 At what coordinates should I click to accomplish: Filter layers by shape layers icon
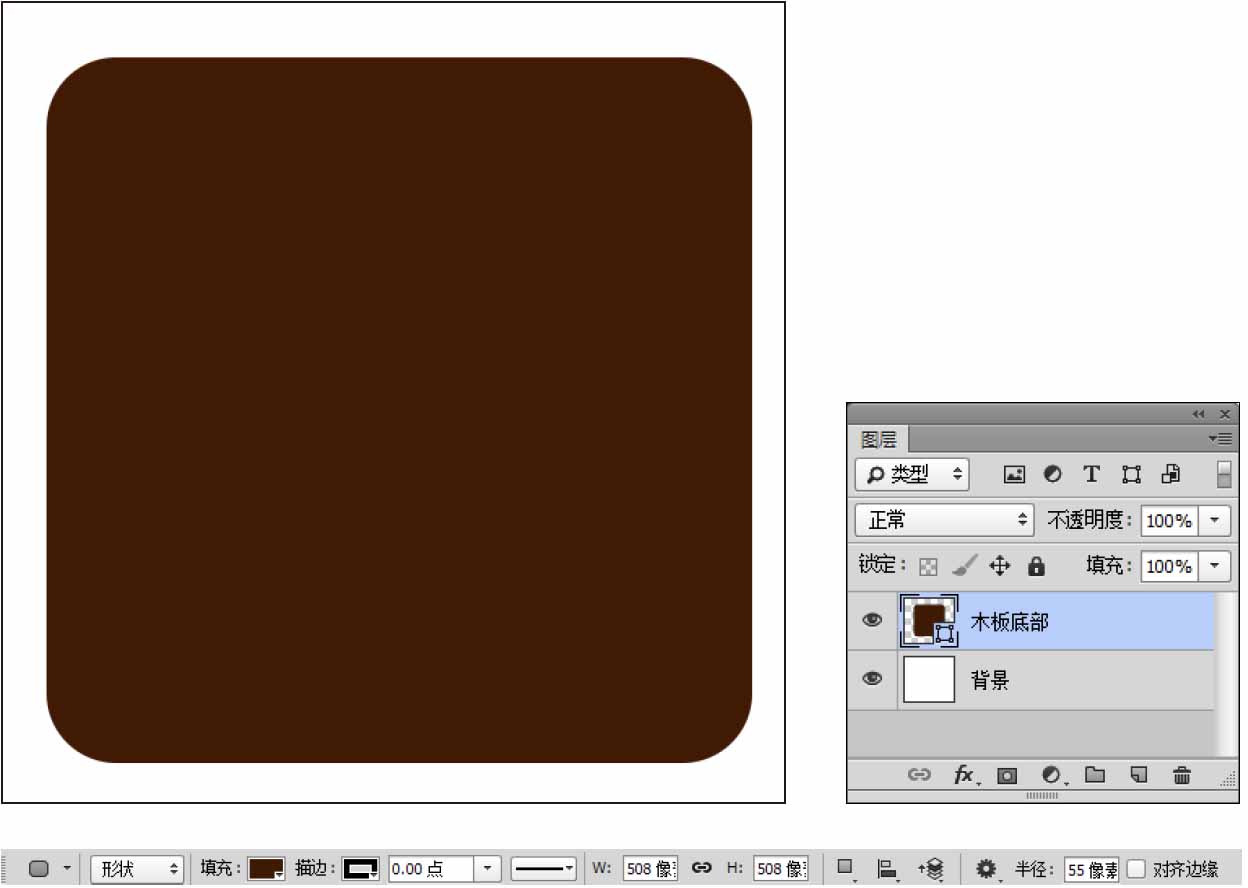[x=1131, y=475]
